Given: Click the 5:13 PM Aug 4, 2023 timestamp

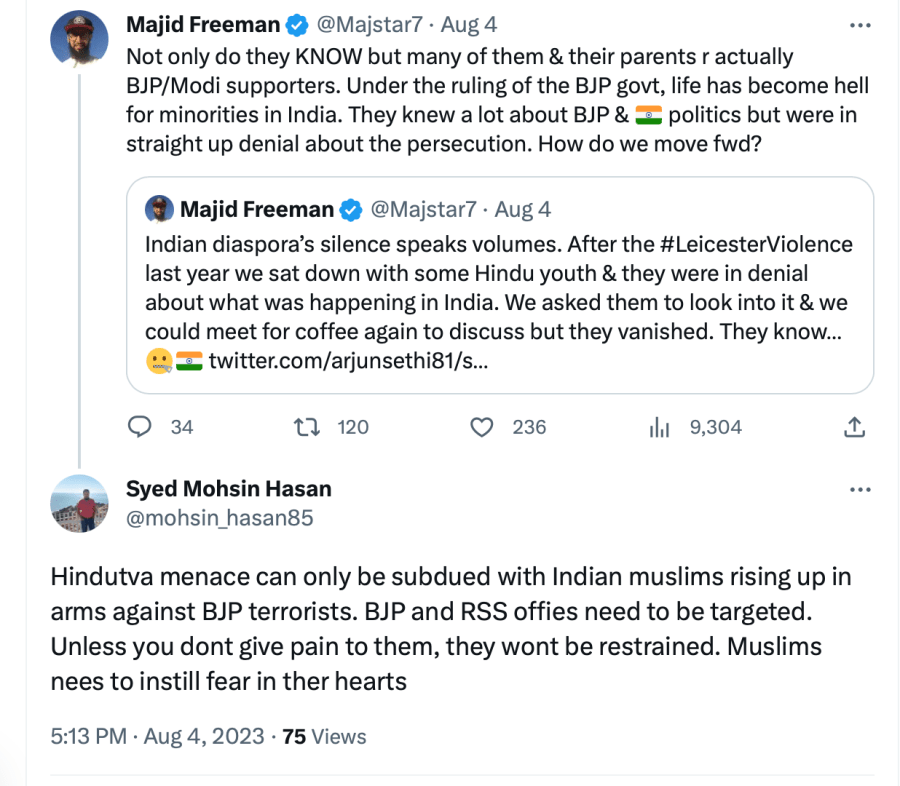Looking at the screenshot, I should tap(158, 737).
